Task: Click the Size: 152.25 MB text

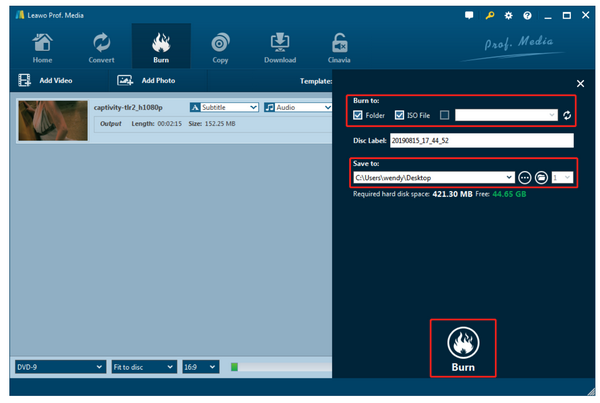Action: [x=212, y=124]
